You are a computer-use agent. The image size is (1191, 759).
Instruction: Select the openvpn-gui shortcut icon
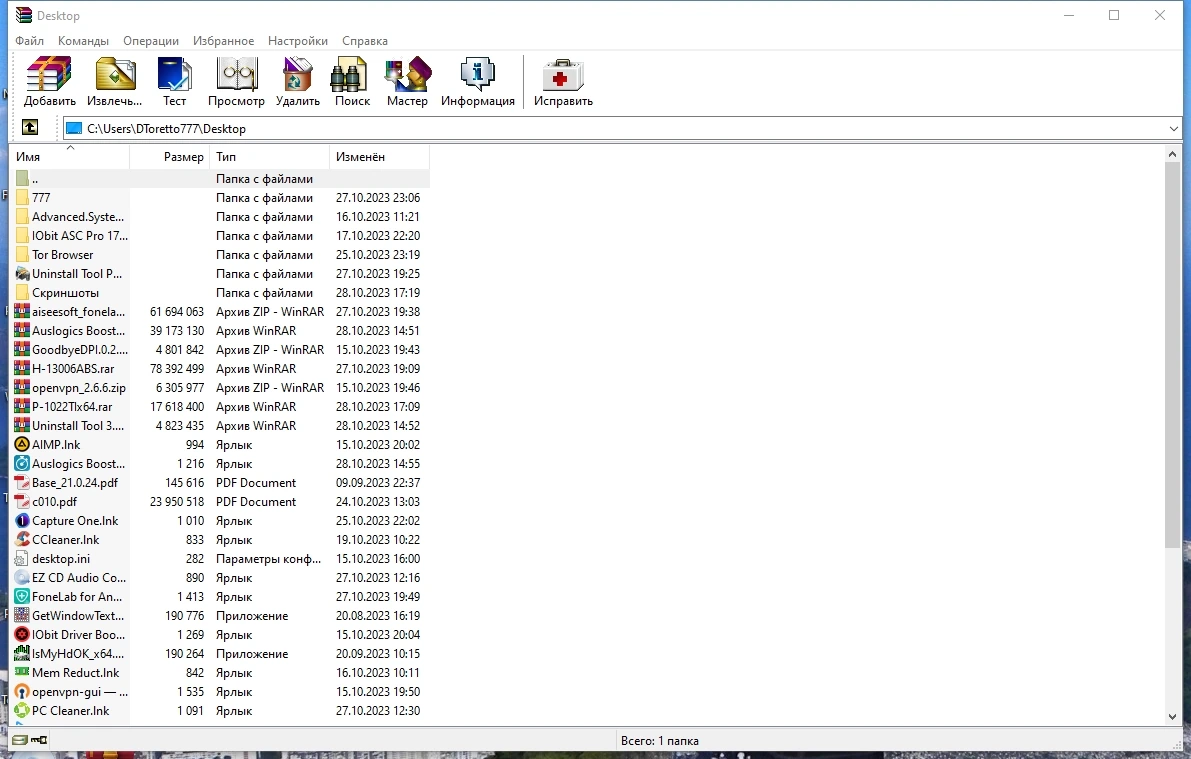coord(22,691)
